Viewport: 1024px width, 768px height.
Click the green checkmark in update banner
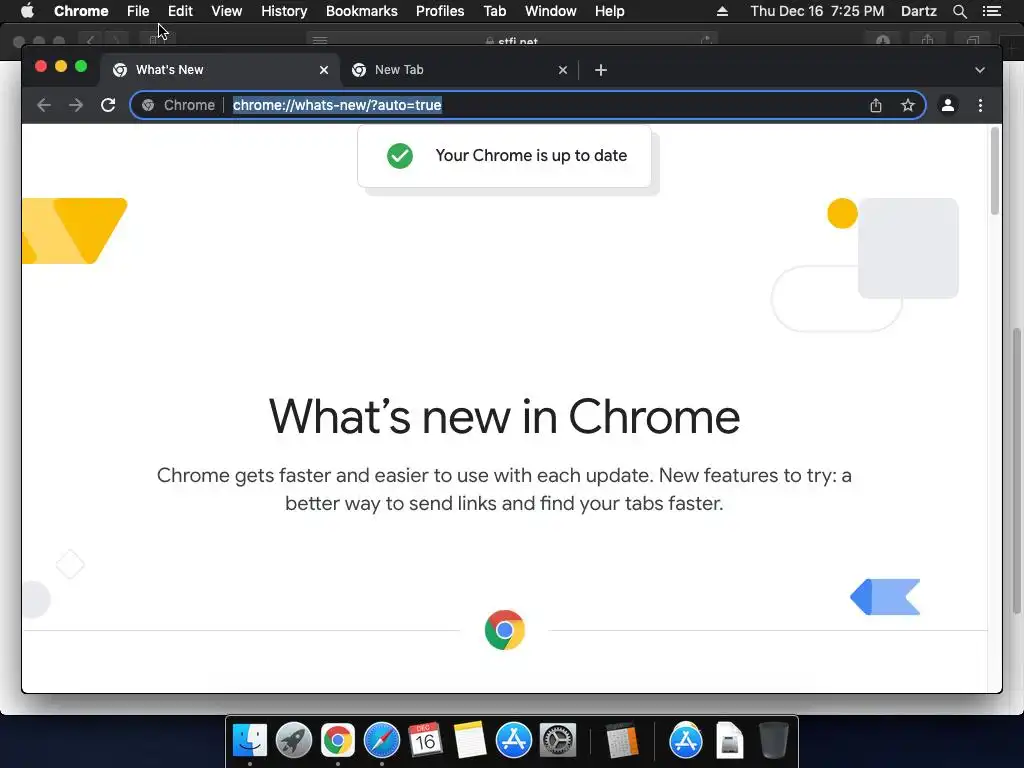[400, 156]
